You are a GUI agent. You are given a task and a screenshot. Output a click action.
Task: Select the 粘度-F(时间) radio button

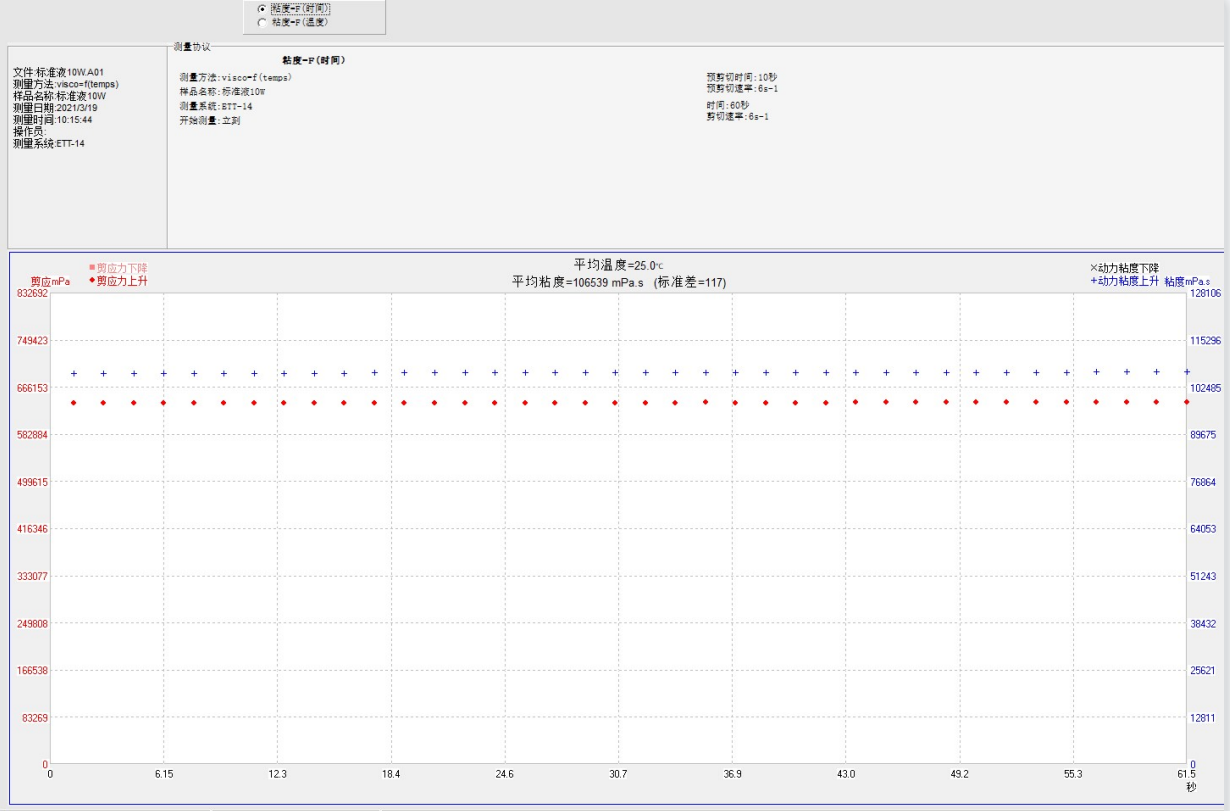(263, 8)
